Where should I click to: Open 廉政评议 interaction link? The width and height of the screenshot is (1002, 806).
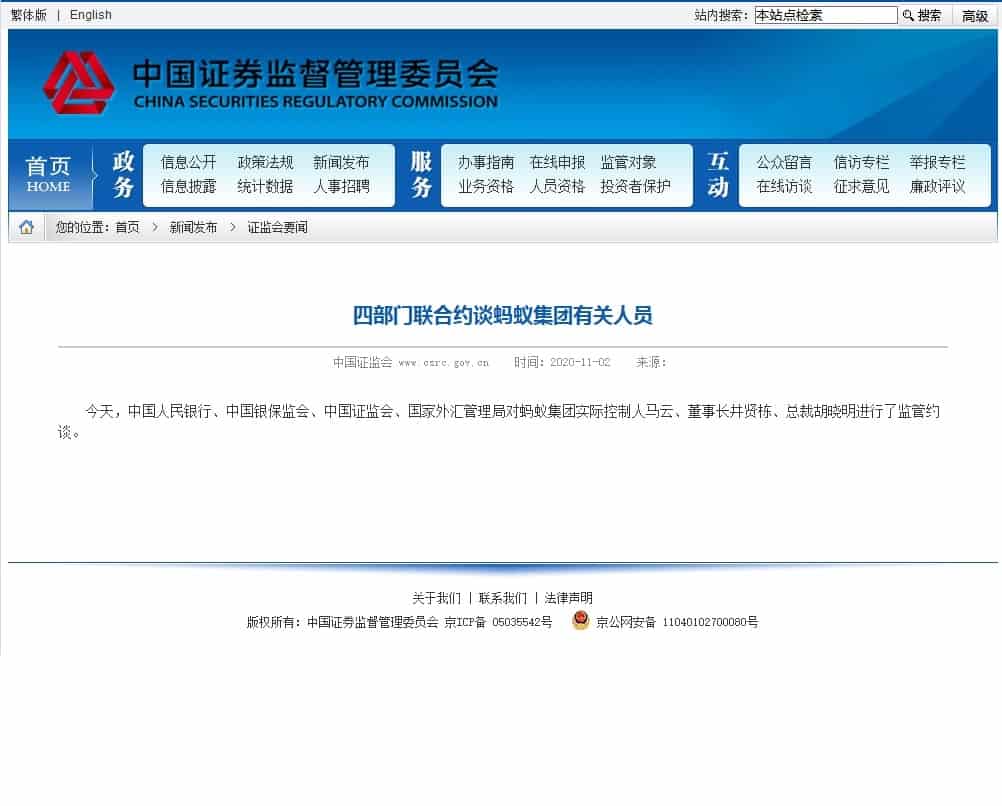pyautogui.click(x=937, y=187)
